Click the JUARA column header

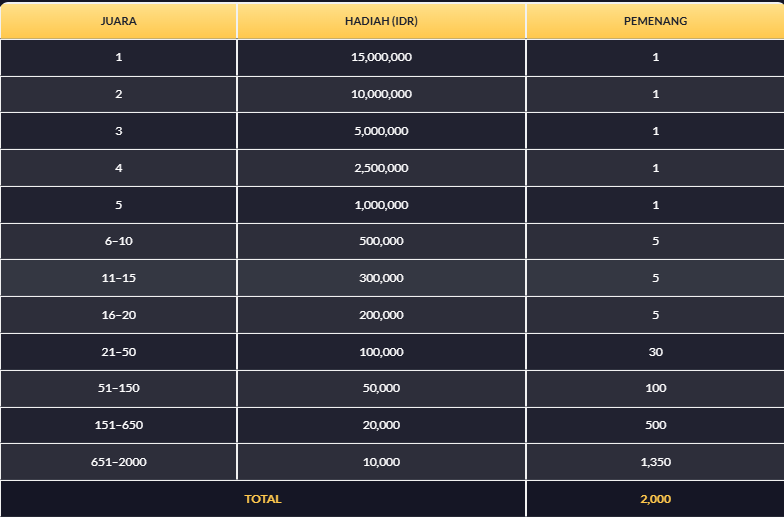[x=118, y=20]
